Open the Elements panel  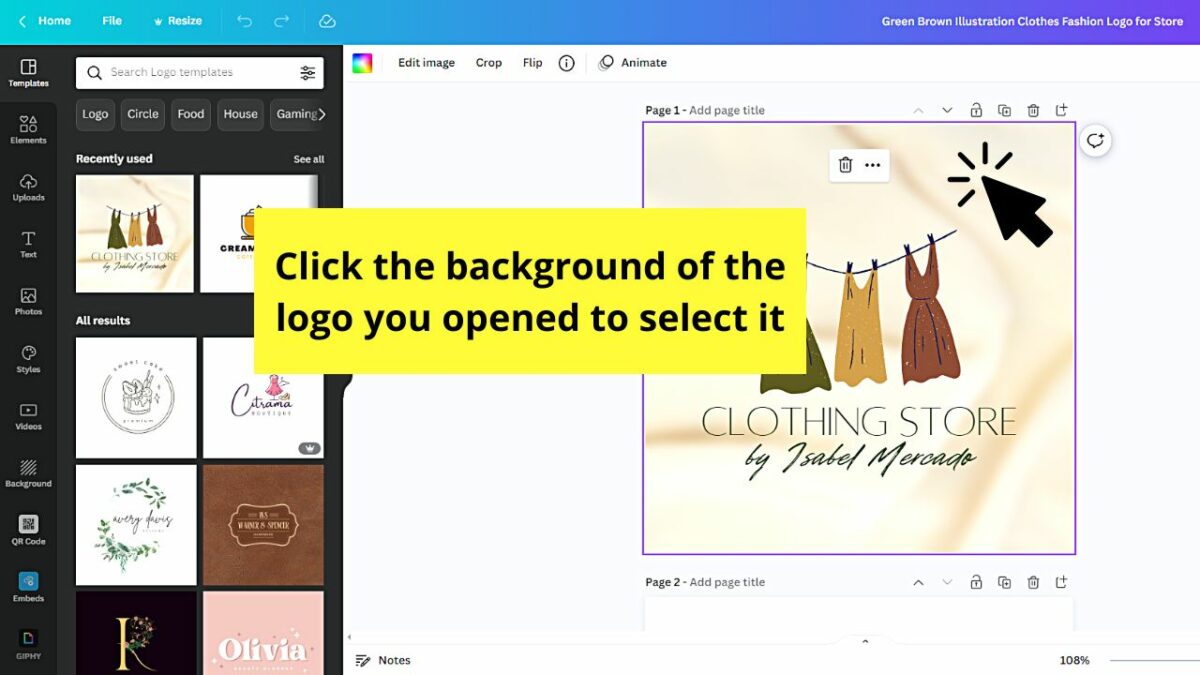pyautogui.click(x=28, y=128)
